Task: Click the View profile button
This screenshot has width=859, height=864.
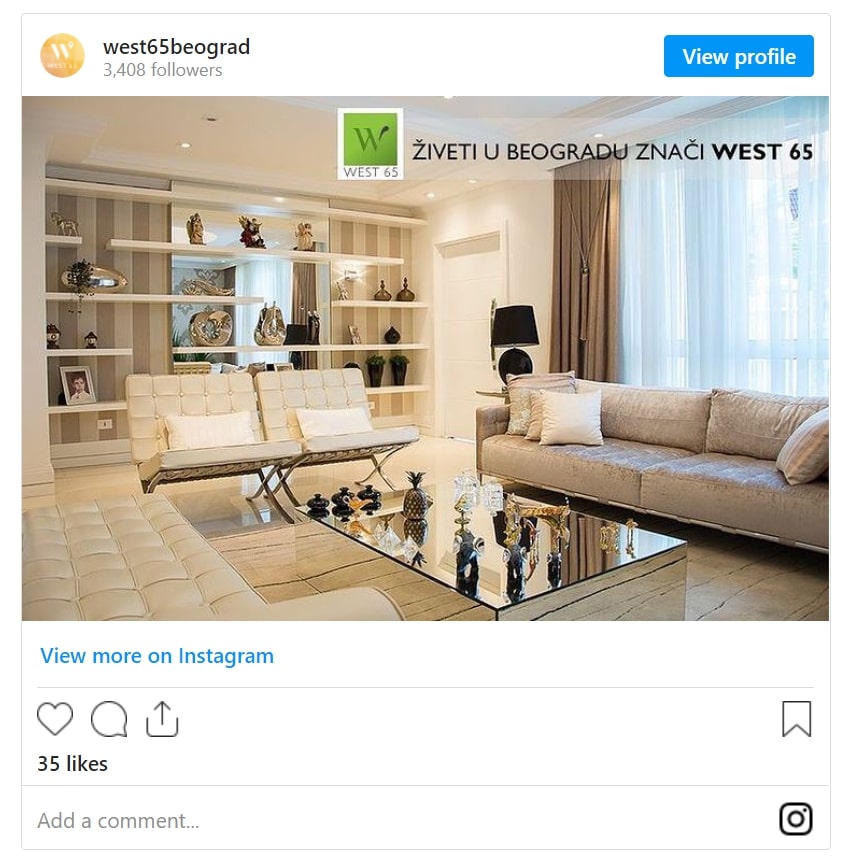Action: click(738, 56)
